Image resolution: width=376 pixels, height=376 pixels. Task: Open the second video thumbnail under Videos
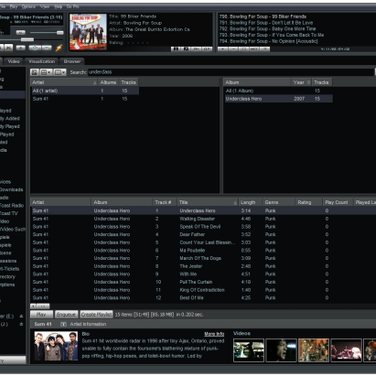281,350
